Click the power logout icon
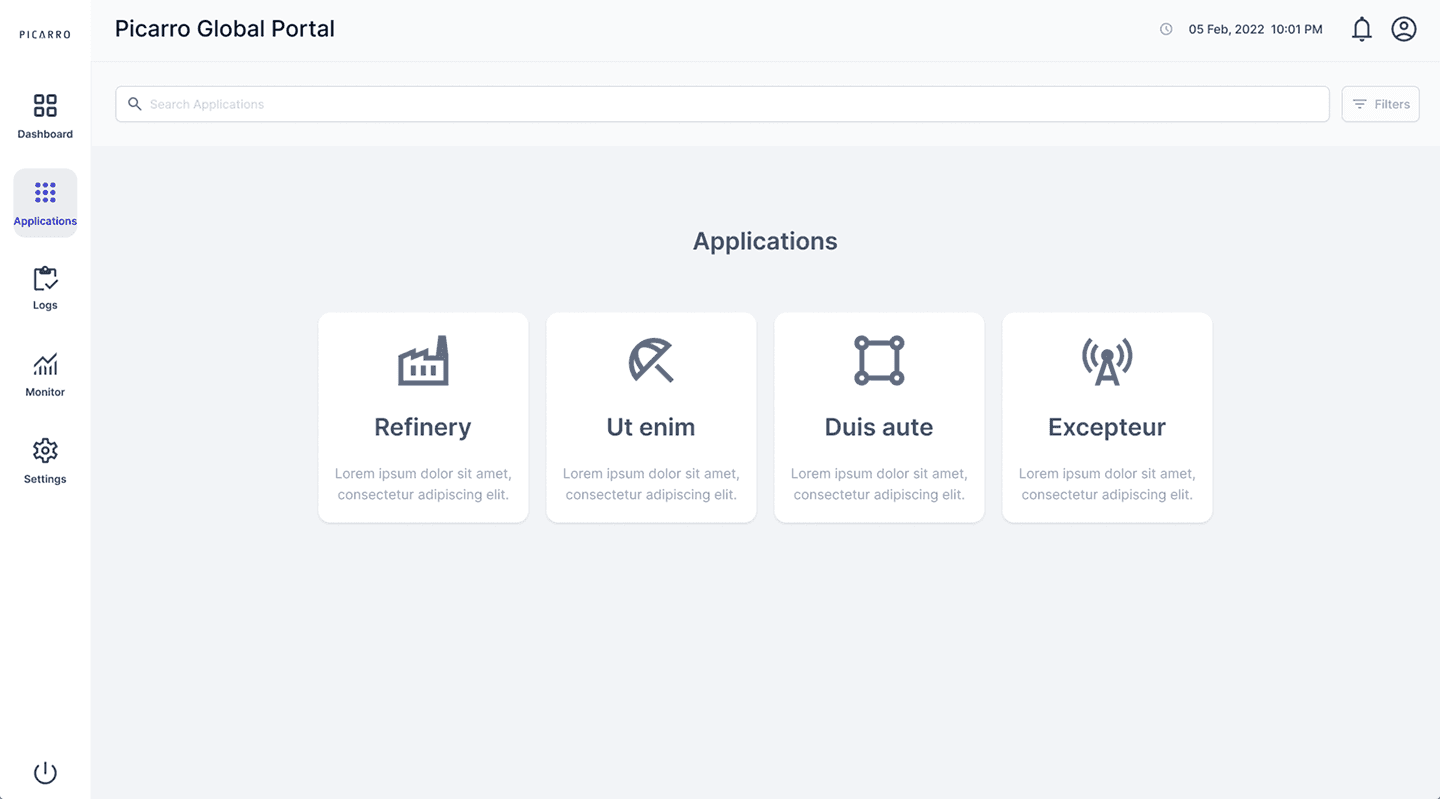This screenshot has width=1440, height=799. point(45,773)
